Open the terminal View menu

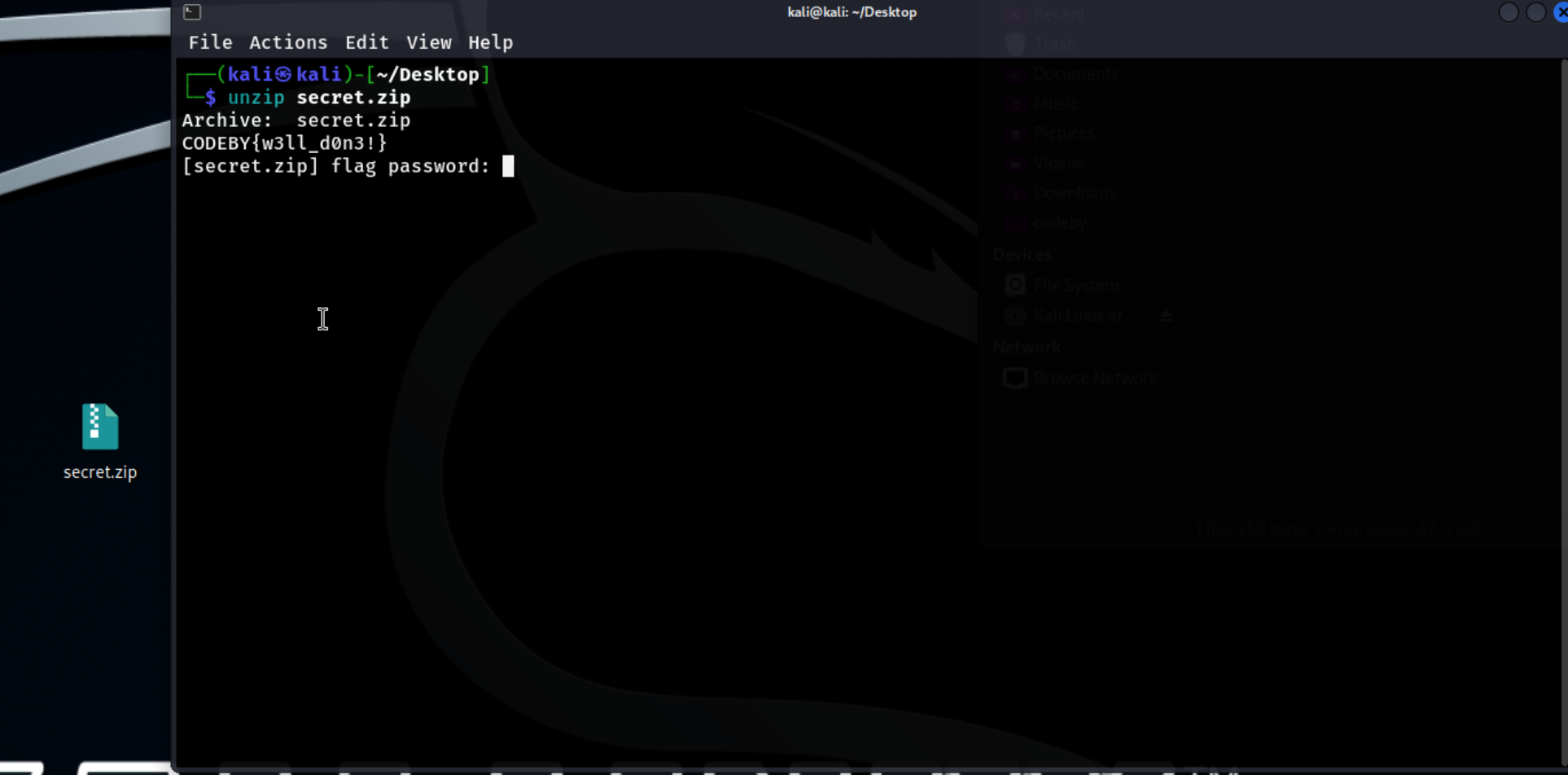click(428, 42)
